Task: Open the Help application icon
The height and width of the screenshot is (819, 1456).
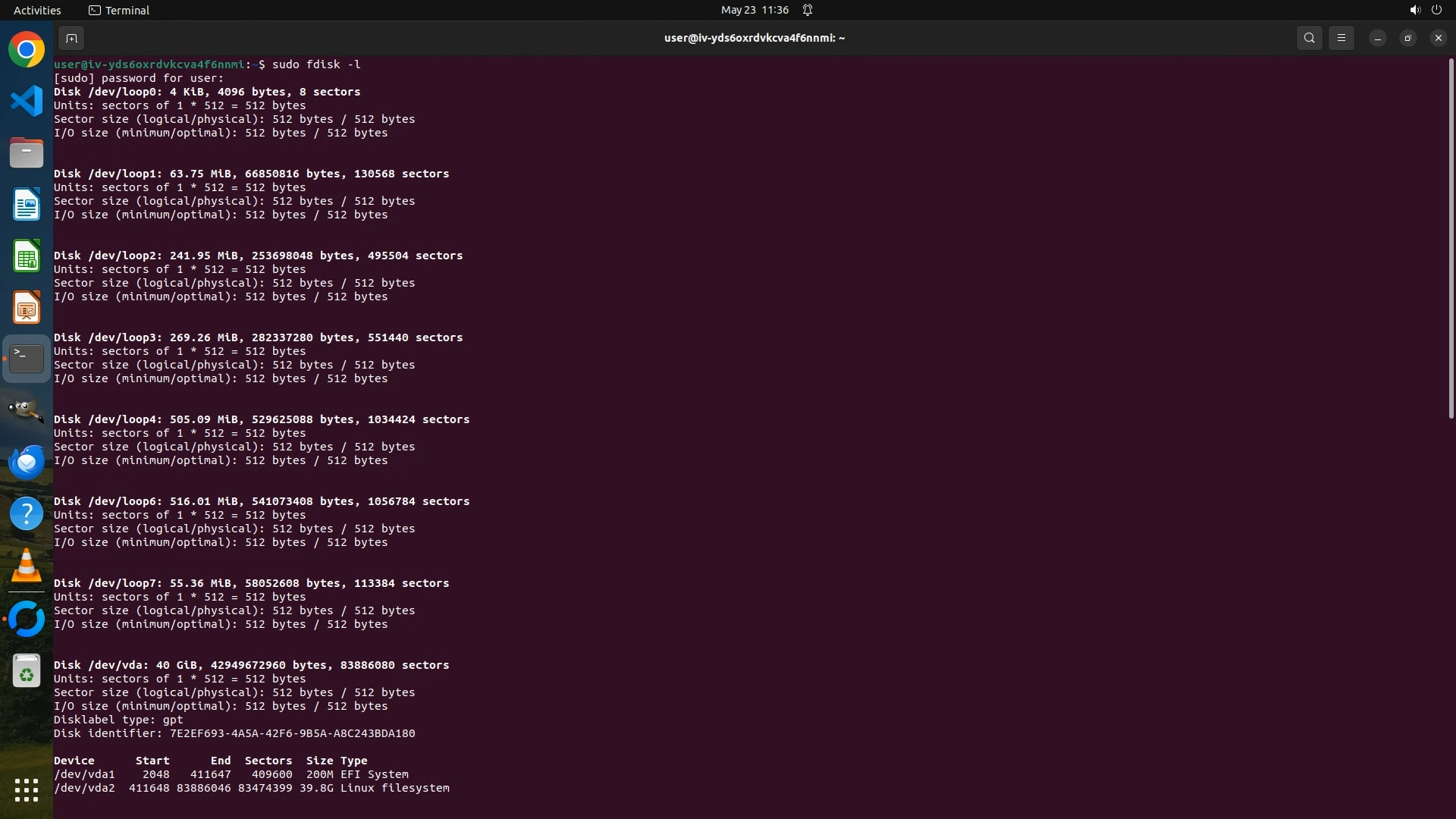Action: (x=27, y=514)
